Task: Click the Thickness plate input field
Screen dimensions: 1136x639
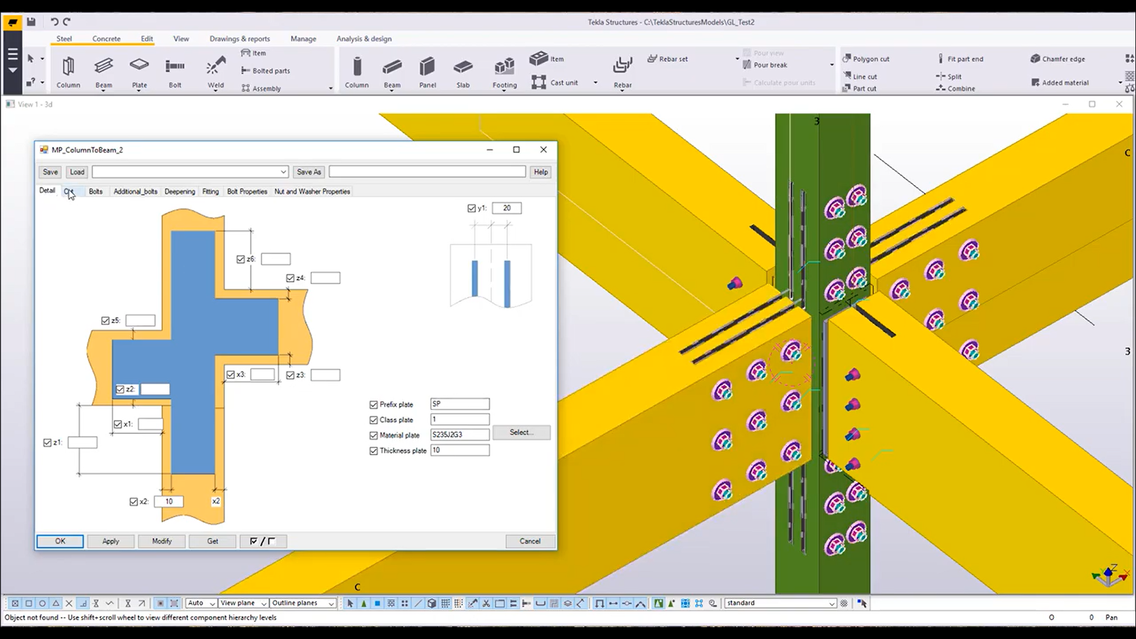Action: tap(459, 450)
